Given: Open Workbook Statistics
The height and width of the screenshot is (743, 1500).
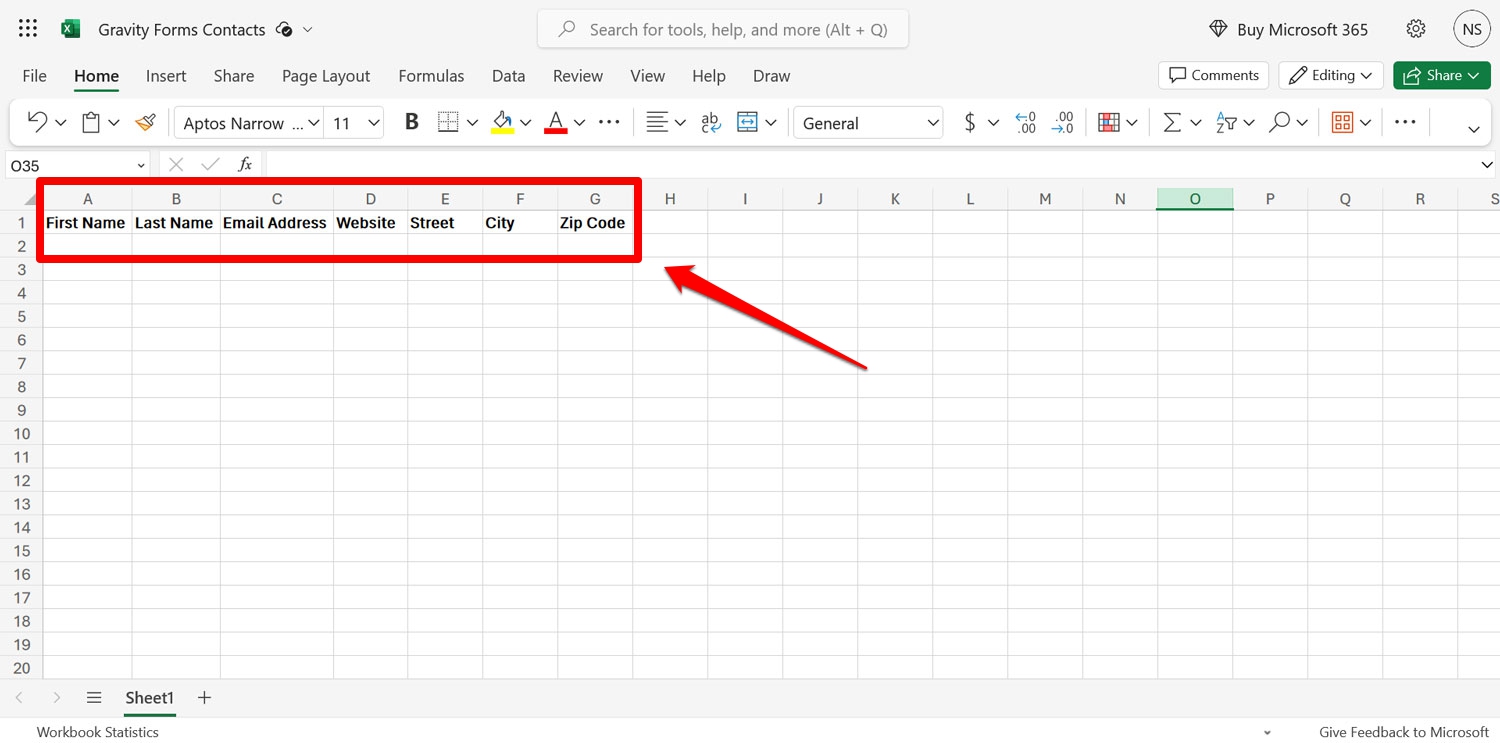Looking at the screenshot, I should (98, 732).
